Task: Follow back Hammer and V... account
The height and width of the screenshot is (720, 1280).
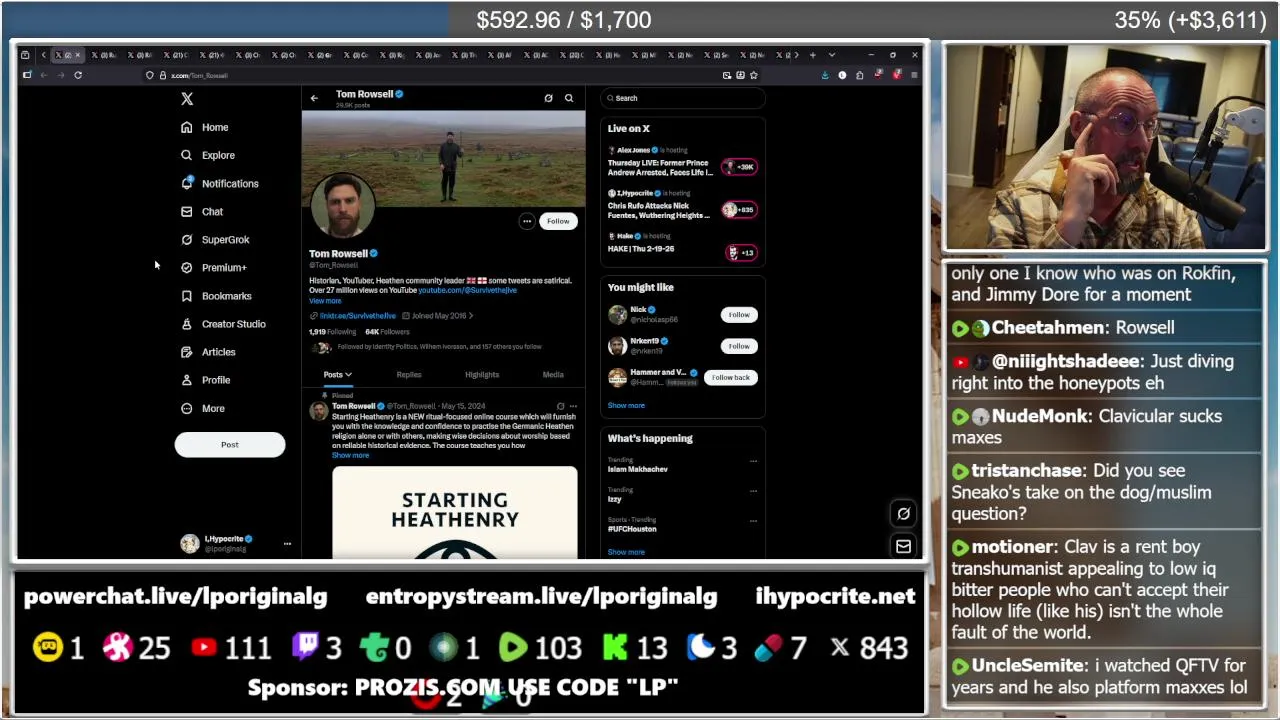Action: (x=731, y=378)
